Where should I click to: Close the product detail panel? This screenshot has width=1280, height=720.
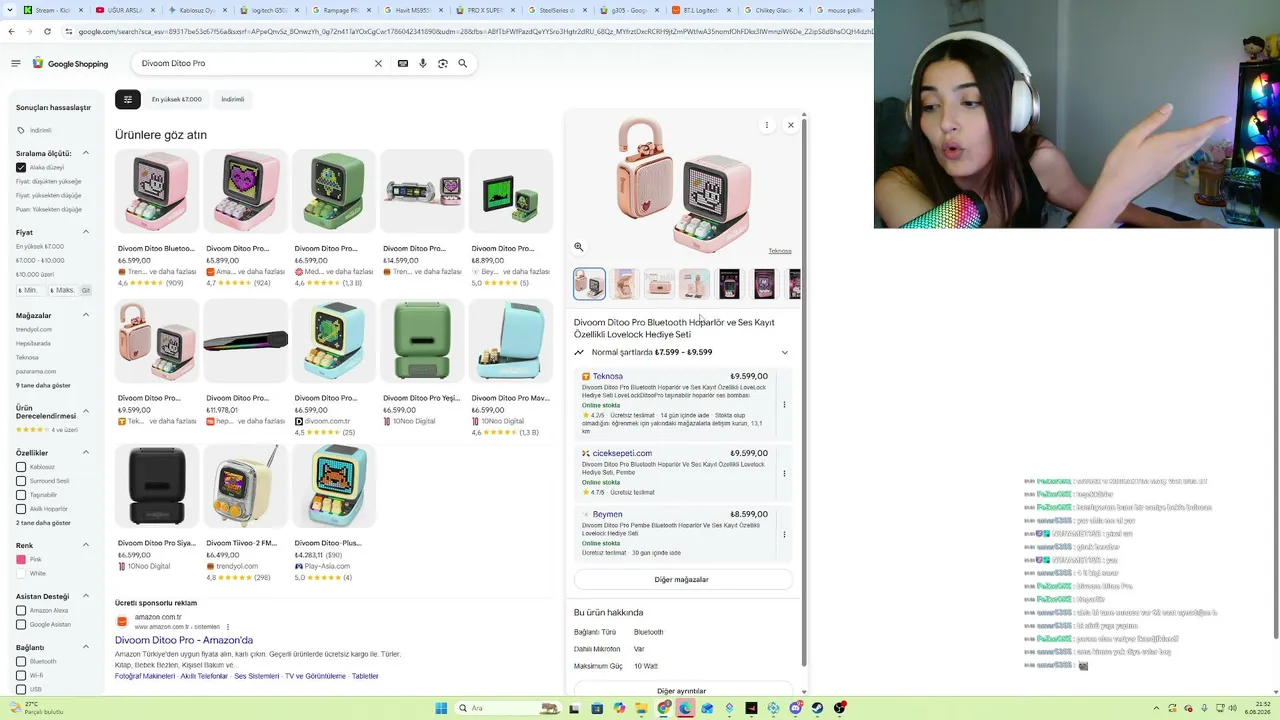pyautogui.click(x=791, y=125)
